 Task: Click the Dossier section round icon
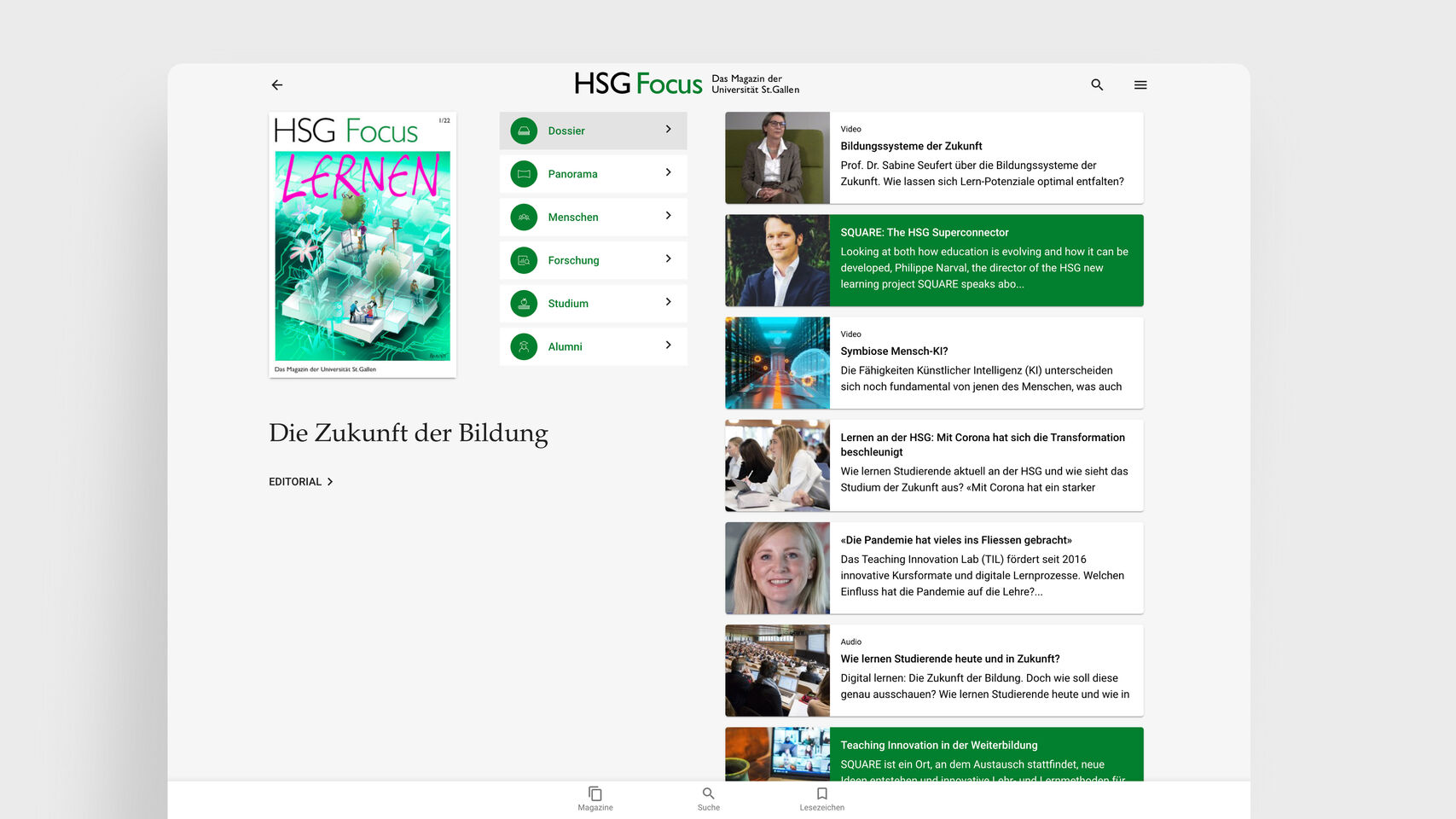point(524,131)
